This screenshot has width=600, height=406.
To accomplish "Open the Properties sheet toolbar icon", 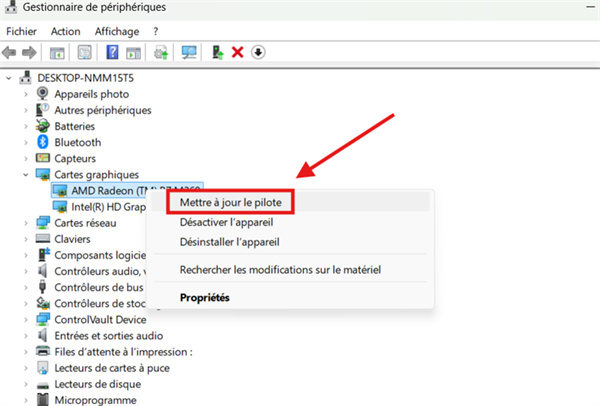I will (x=85, y=52).
